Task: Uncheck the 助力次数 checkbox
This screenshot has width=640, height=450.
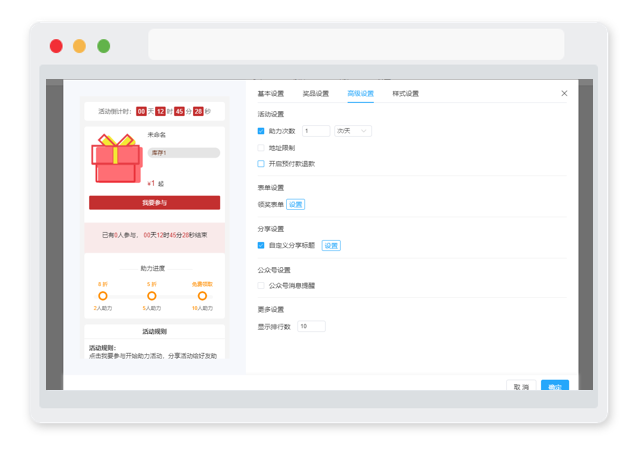Action: [x=261, y=131]
